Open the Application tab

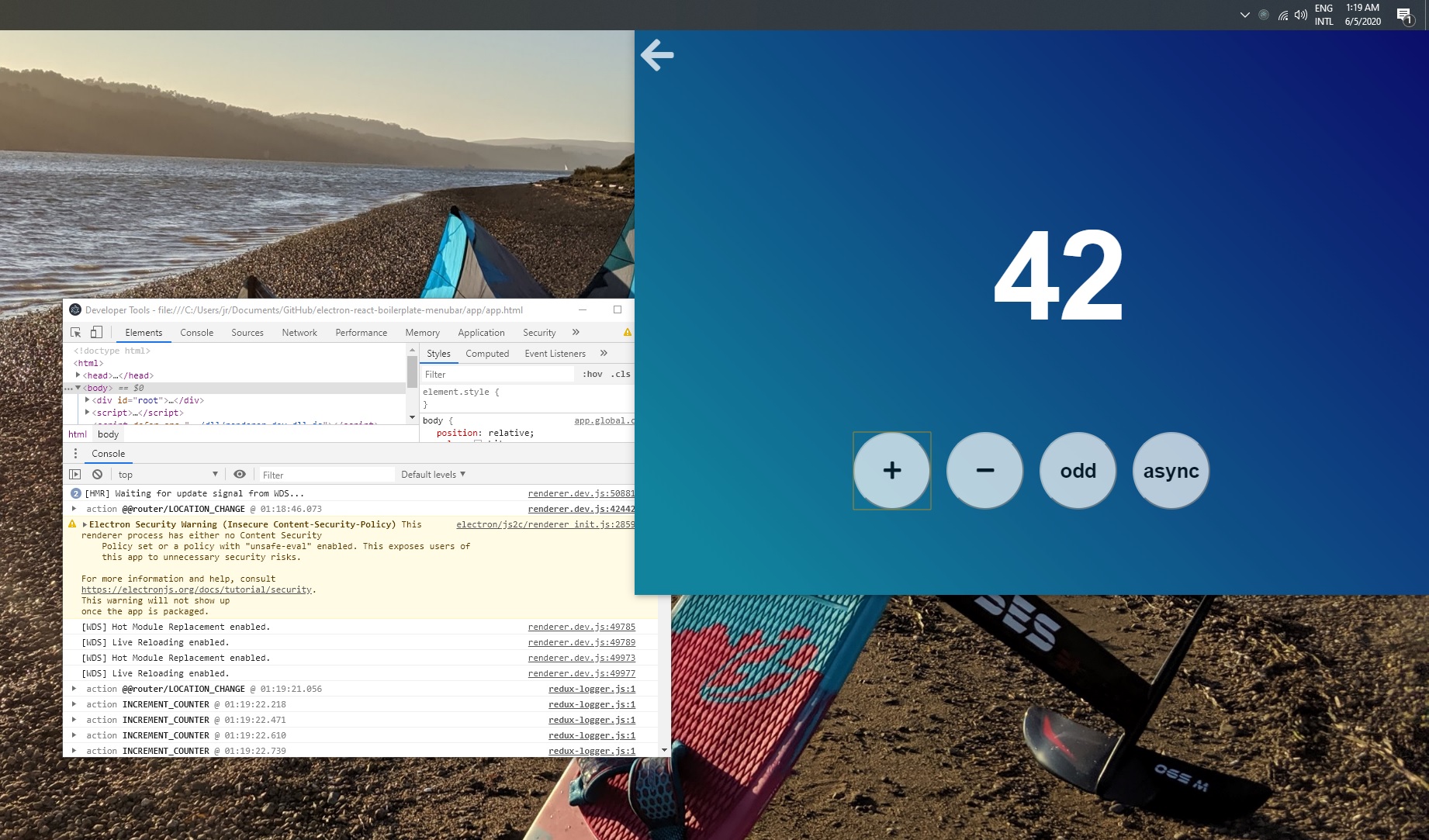(481, 333)
